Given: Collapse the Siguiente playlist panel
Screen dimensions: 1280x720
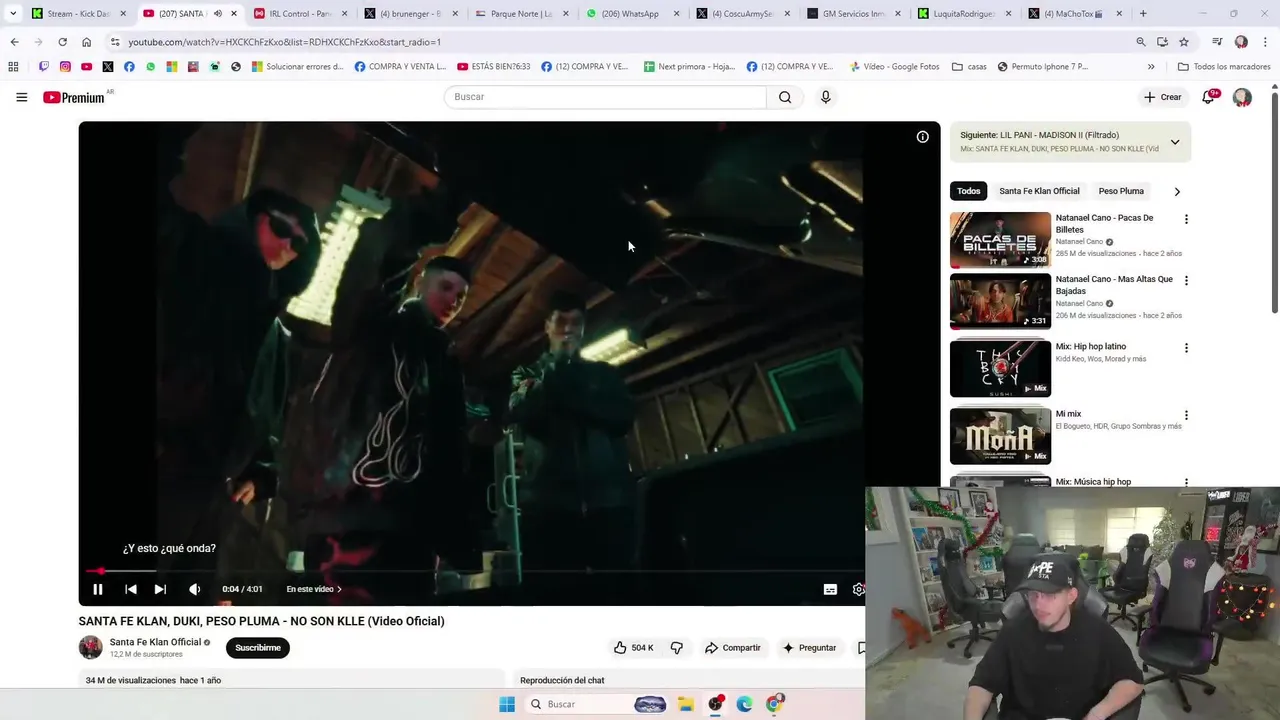Looking at the screenshot, I should 1175,142.
